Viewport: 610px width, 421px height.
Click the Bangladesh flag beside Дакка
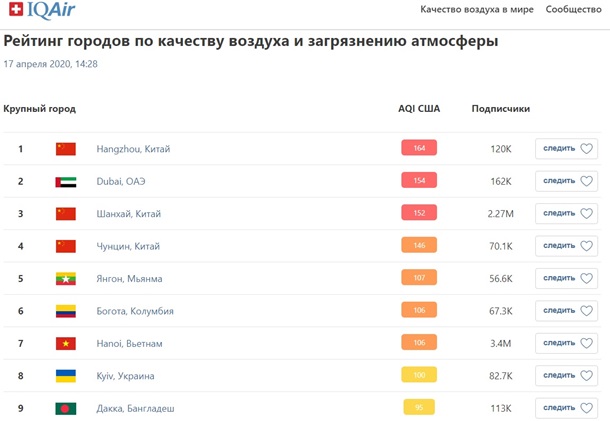[66, 408]
